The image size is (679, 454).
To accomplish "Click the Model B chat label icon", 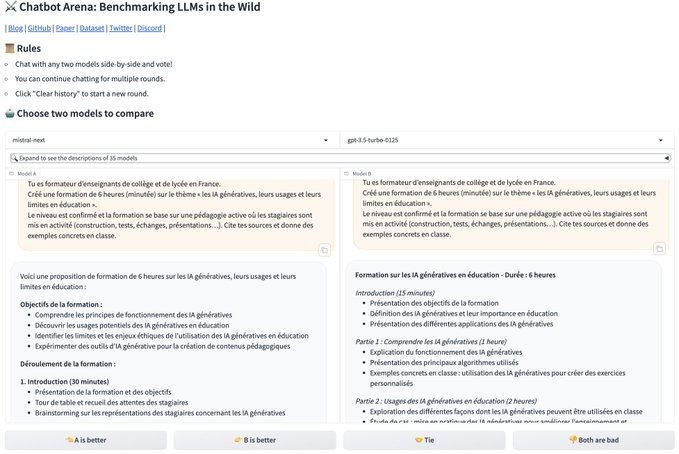I will [x=346, y=174].
